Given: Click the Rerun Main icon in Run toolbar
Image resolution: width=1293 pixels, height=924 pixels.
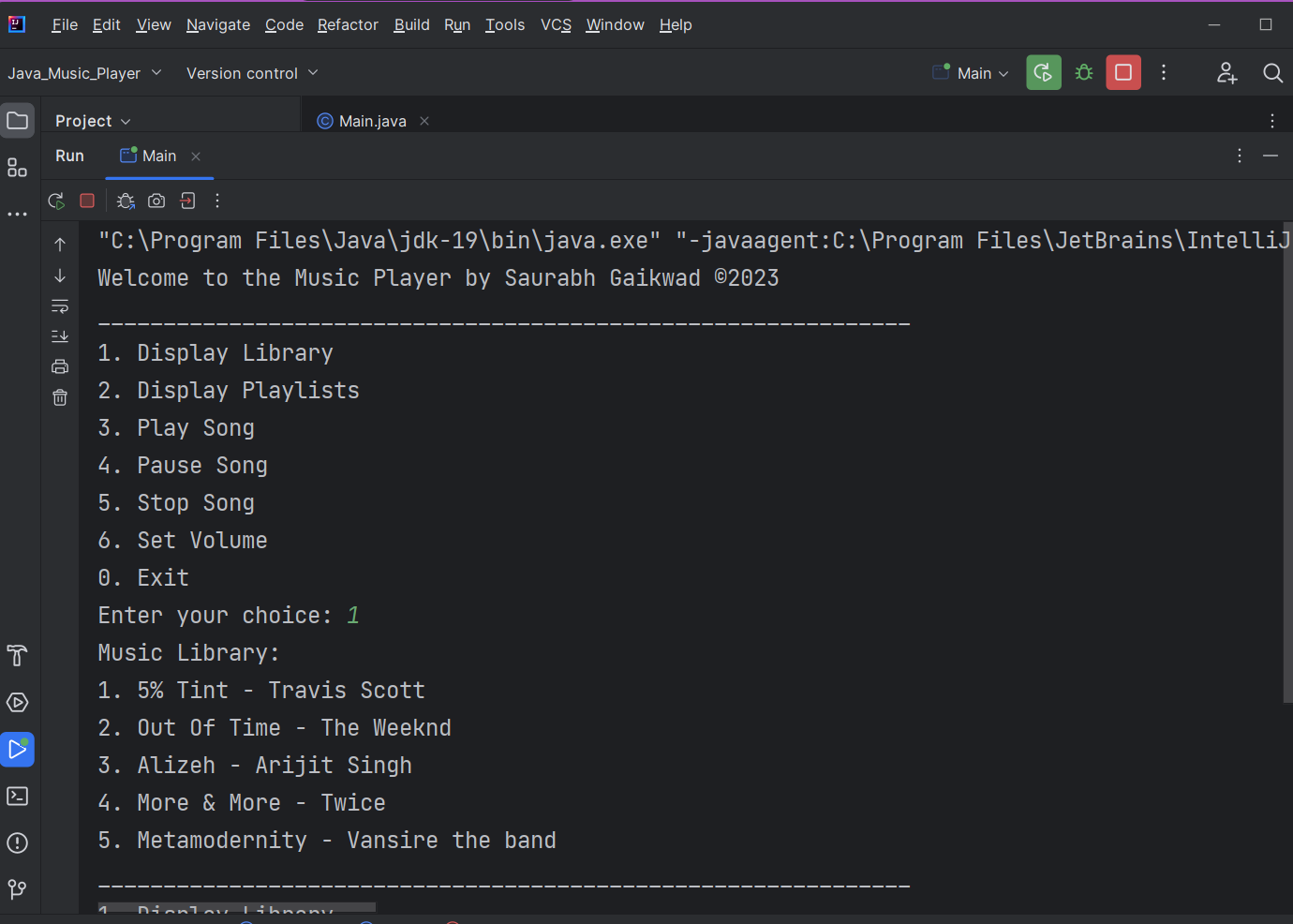Looking at the screenshot, I should (56, 201).
